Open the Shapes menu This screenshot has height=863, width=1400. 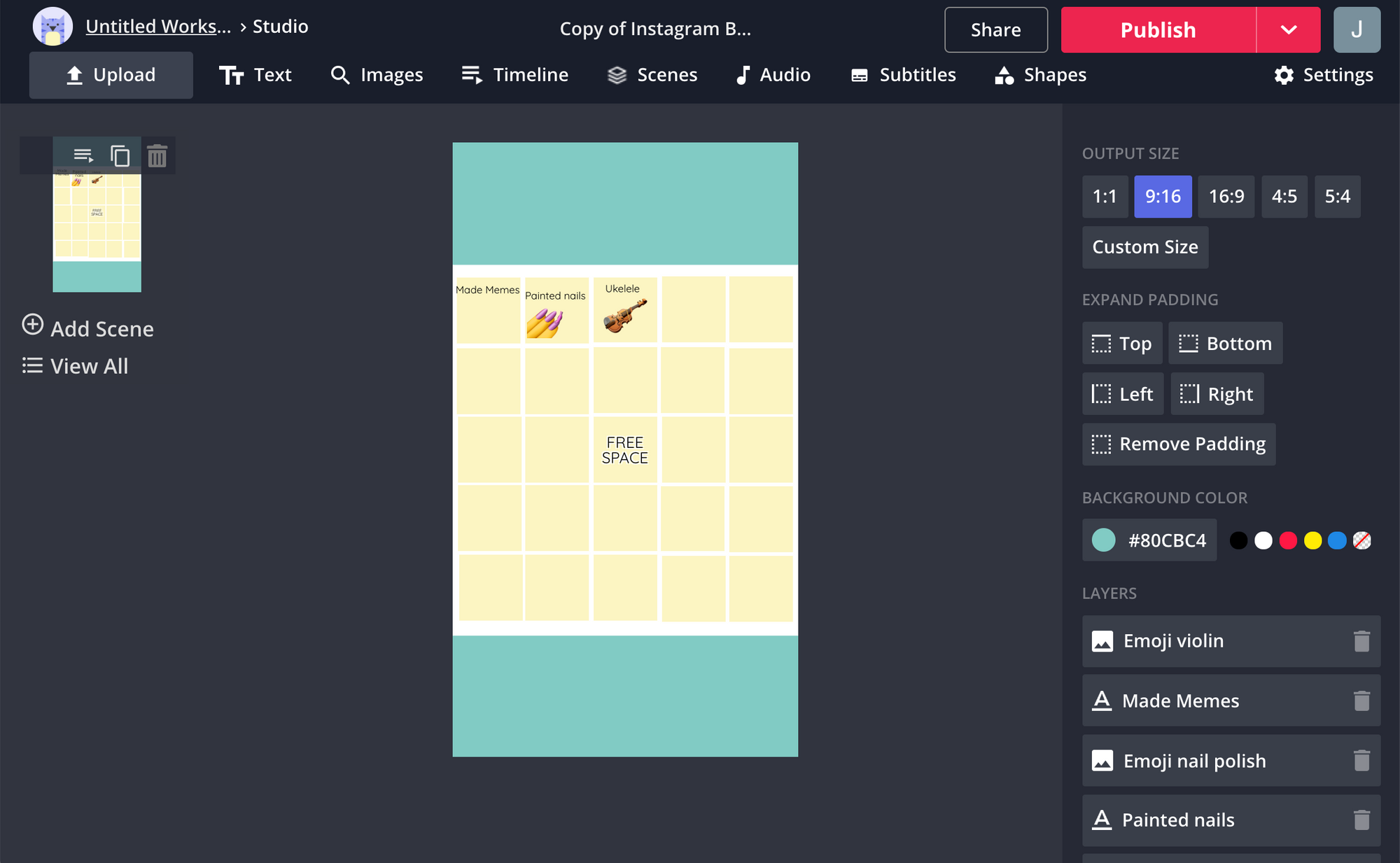pos(1040,75)
